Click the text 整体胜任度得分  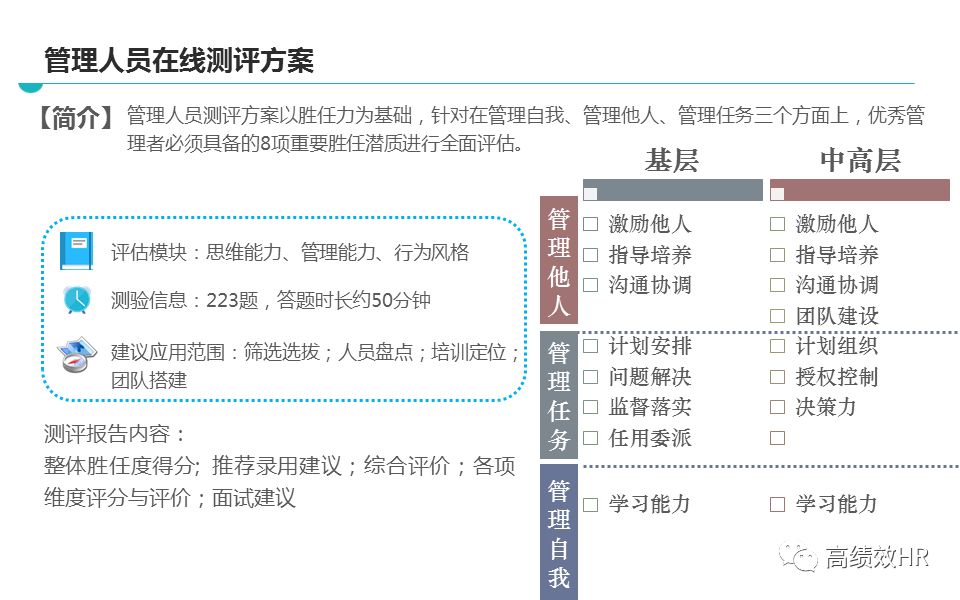point(121,466)
